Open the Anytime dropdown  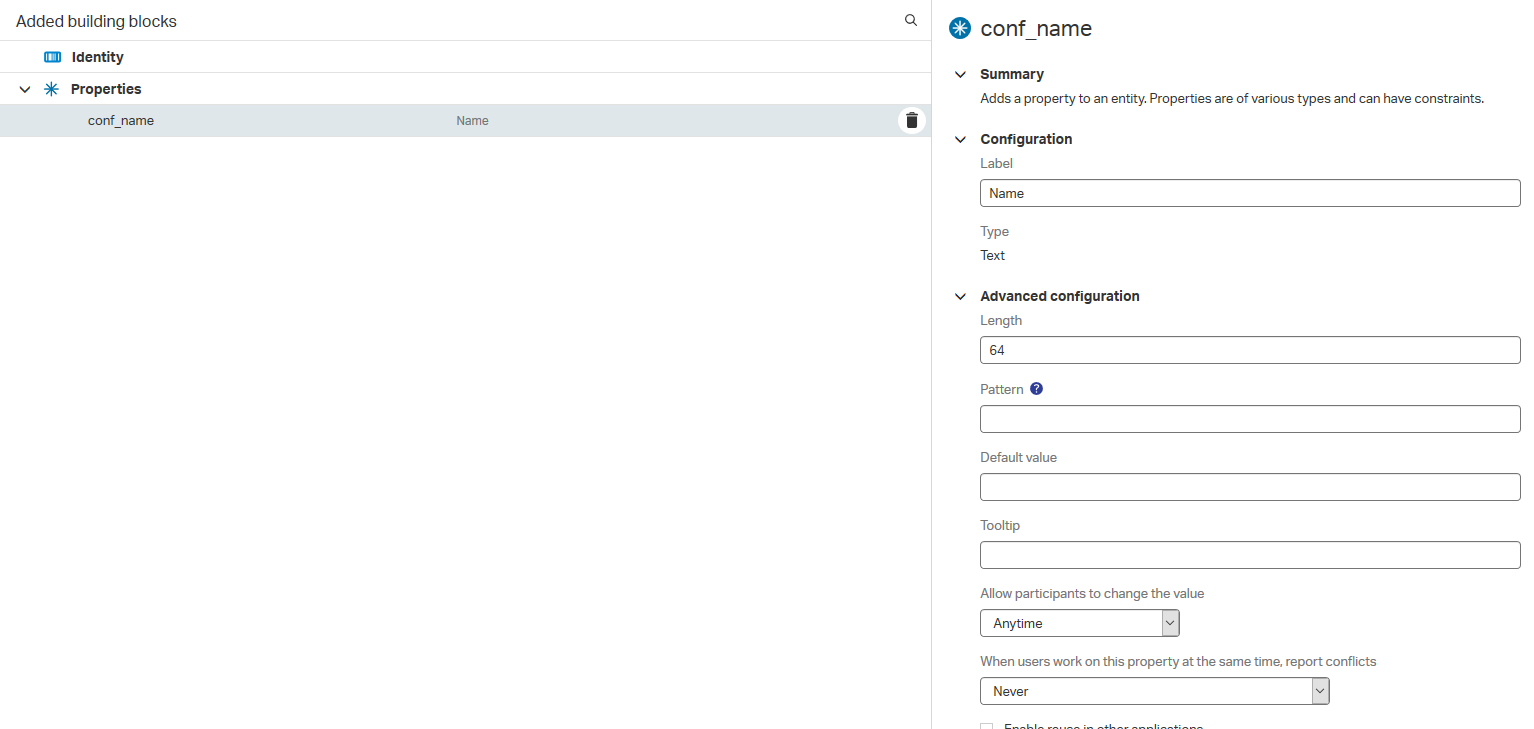[1079, 623]
